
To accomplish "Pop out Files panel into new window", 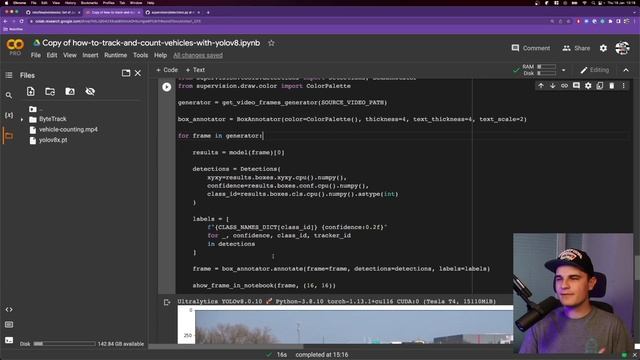I will 126,73.
